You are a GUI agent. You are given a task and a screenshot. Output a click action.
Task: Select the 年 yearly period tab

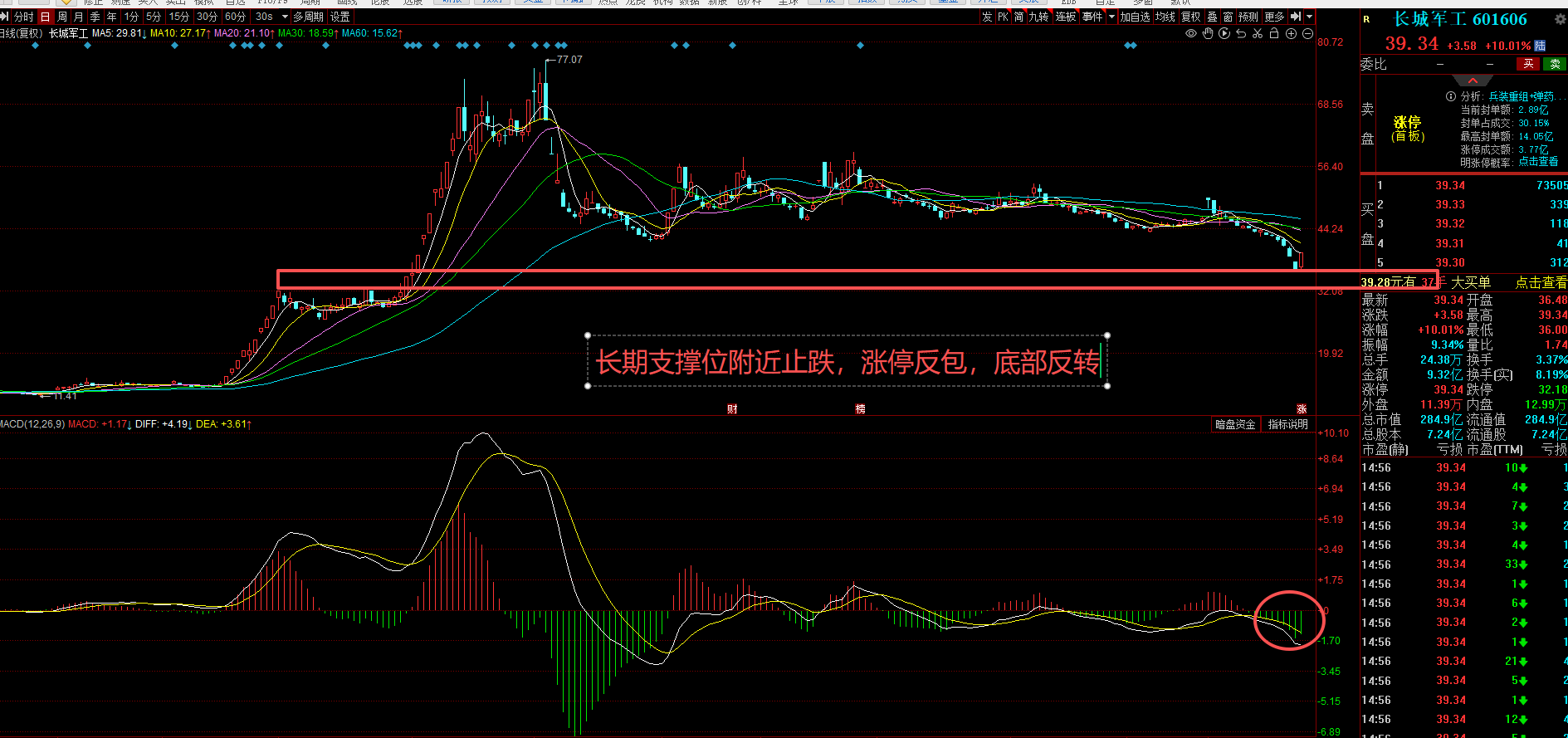tap(112, 17)
